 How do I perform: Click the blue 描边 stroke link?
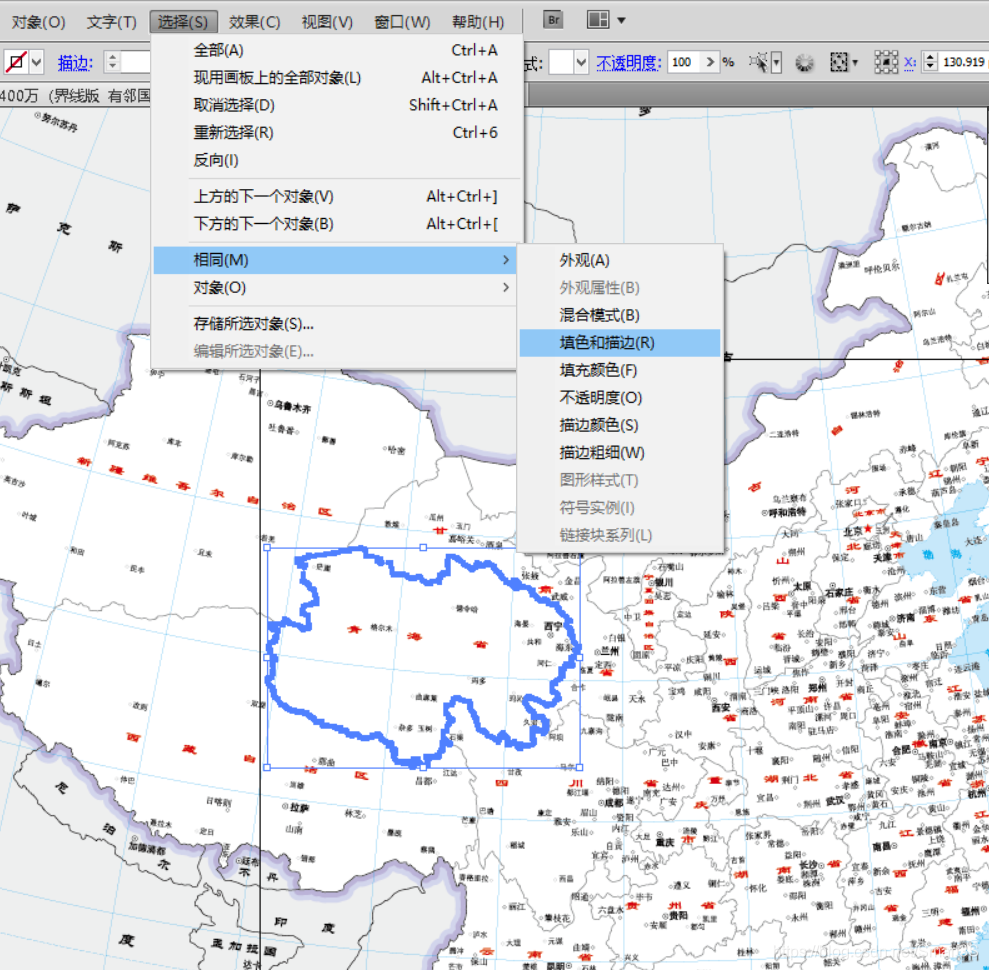74,62
